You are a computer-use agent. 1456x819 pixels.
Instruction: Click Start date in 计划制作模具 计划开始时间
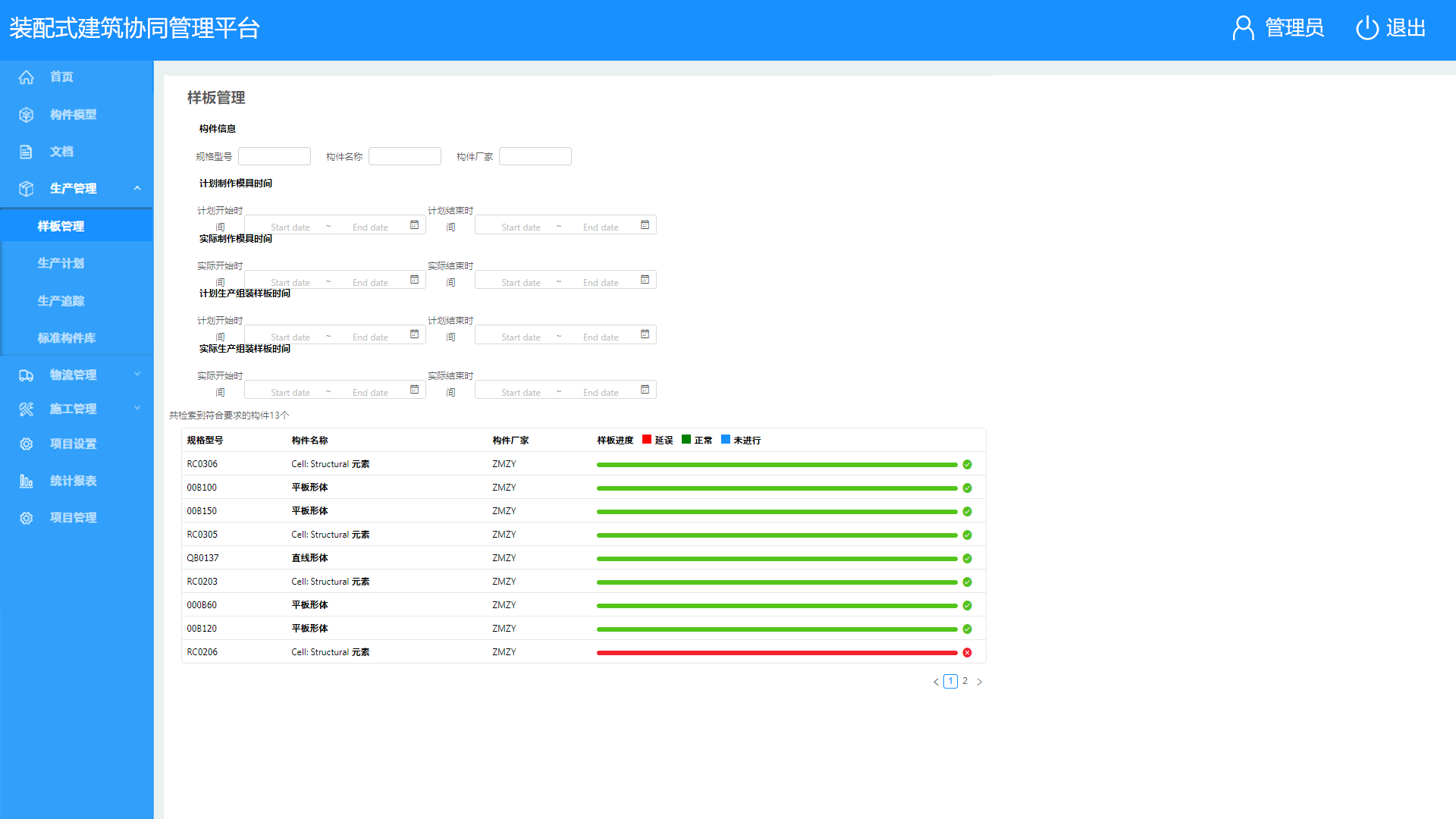coord(290,227)
